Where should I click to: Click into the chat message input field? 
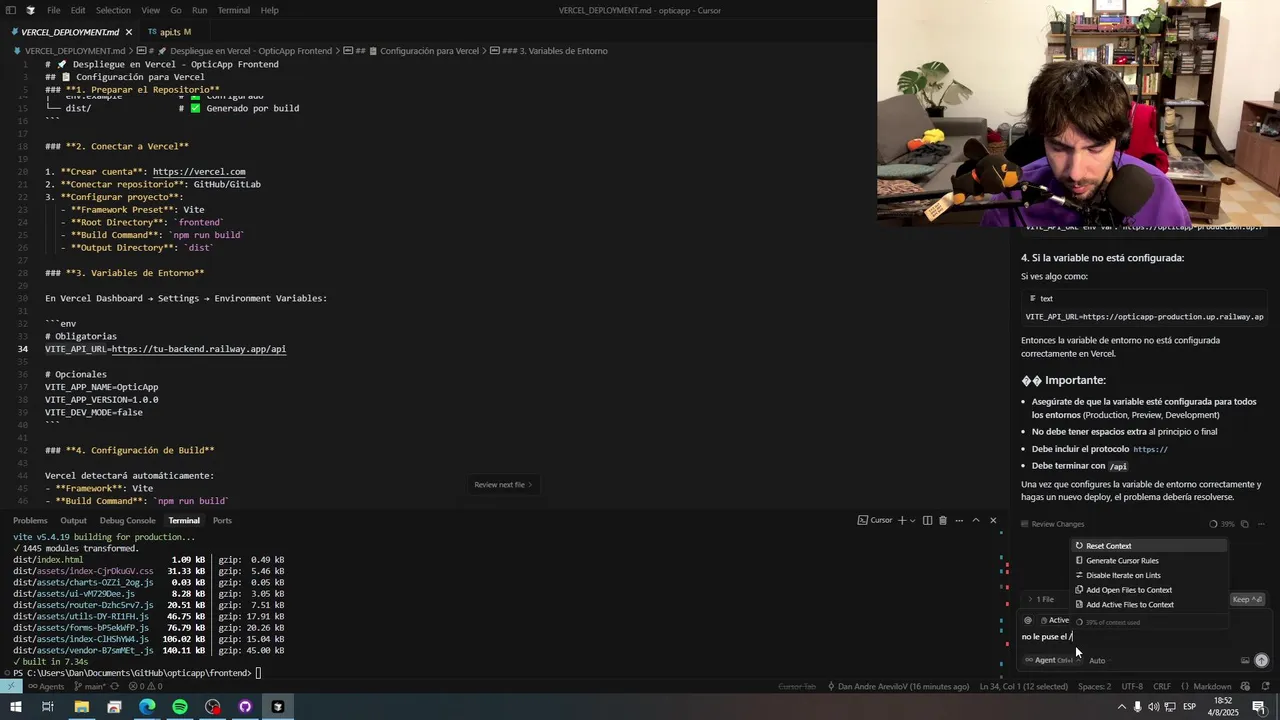click(1143, 637)
